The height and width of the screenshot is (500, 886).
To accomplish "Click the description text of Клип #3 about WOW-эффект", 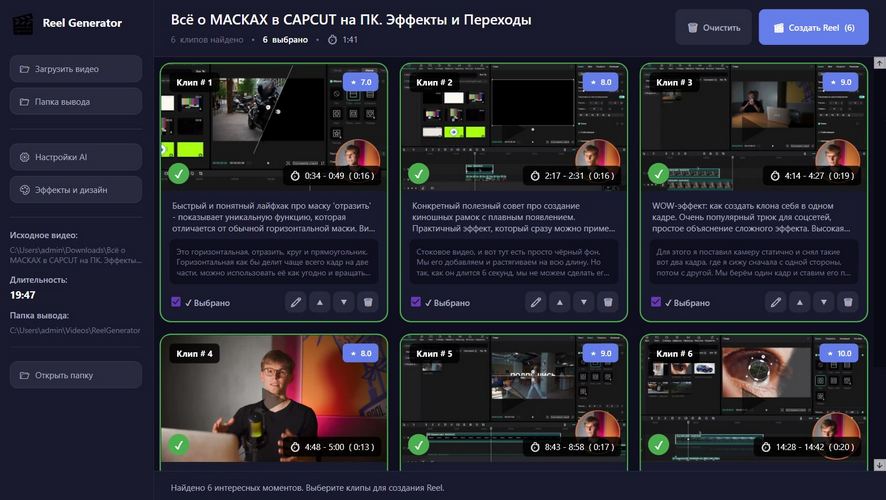I will pyautogui.click(x=752, y=217).
